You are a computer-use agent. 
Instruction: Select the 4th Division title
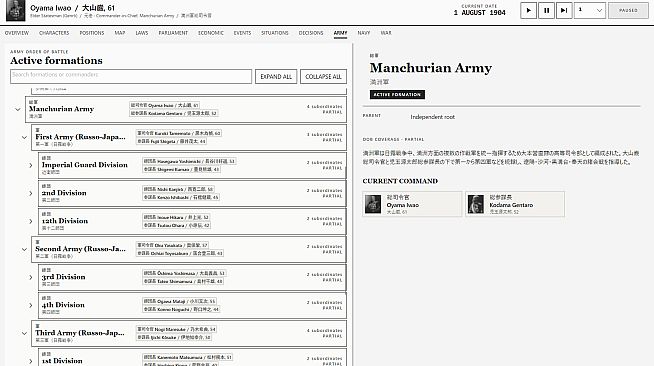(x=63, y=305)
